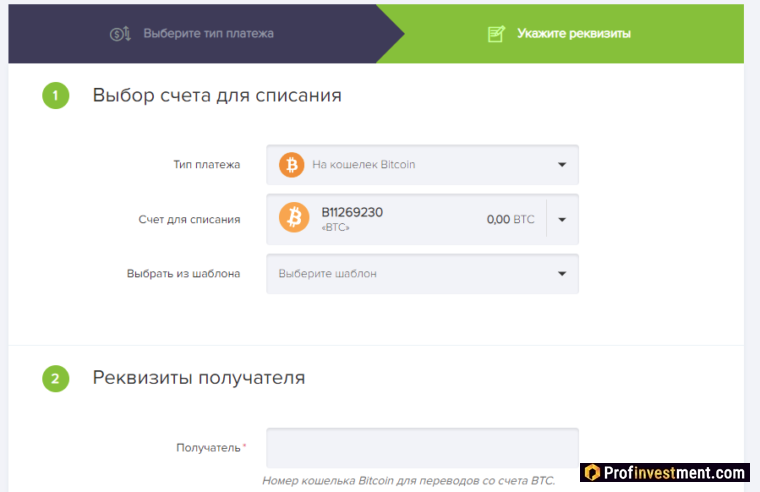Click the account number B11269230
The height and width of the screenshot is (492, 760).
[352, 212]
